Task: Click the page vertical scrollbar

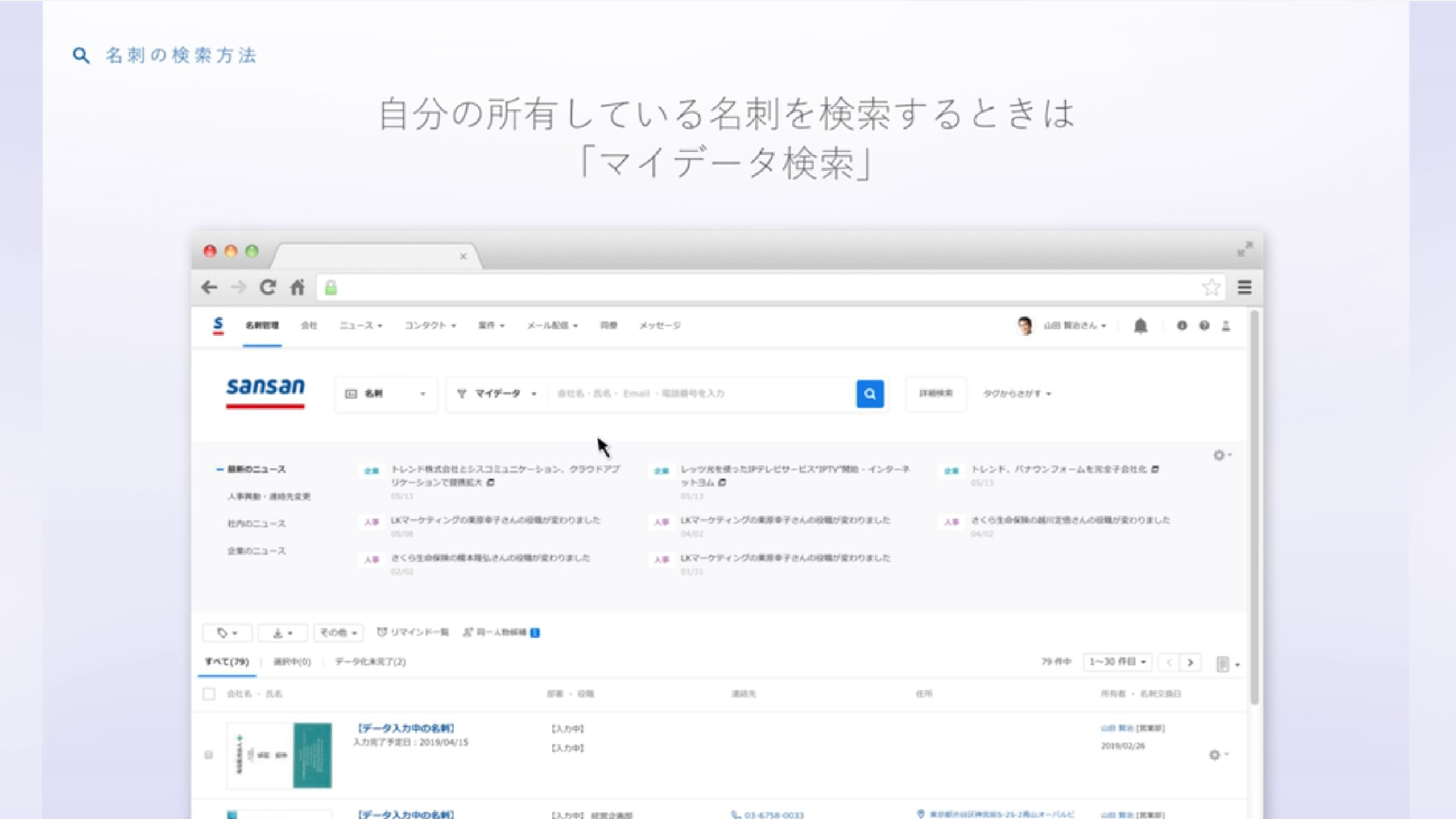Action: [1254, 506]
